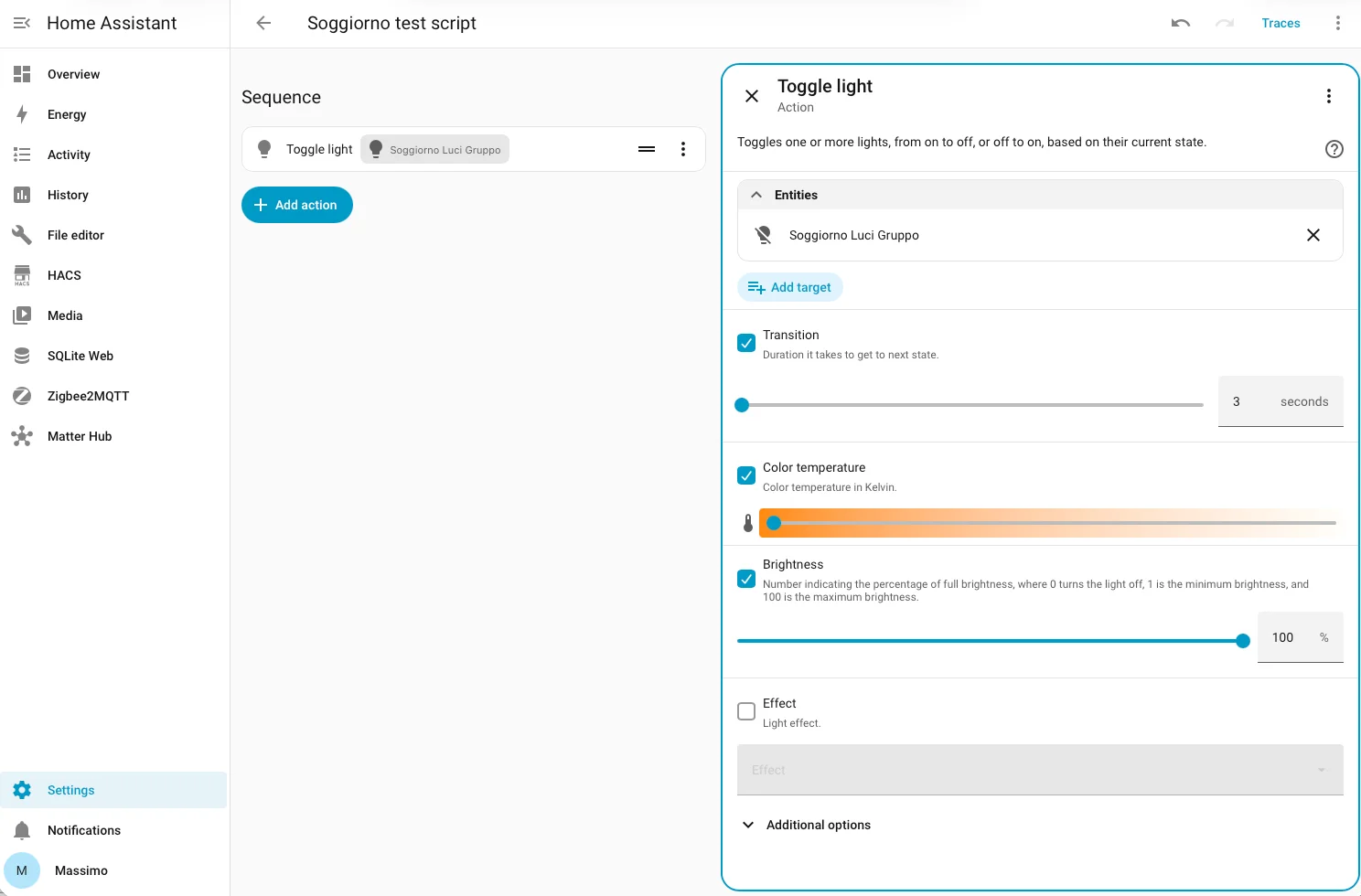This screenshot has height=896, width=1361.
Task: Click the History chart icon
Action: click(22, 195)
